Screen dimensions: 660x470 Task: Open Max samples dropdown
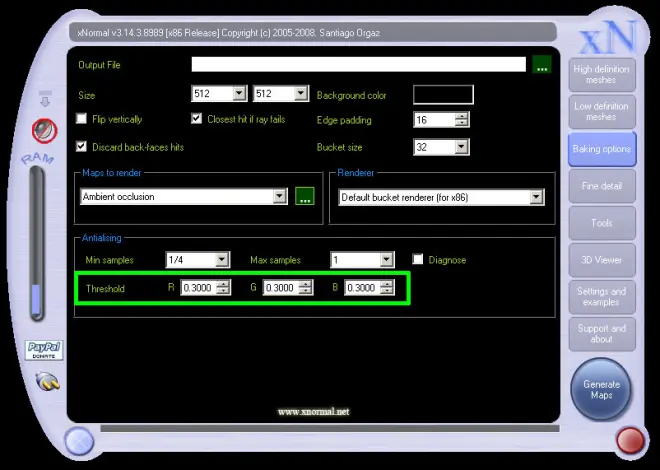pyautogui.click(x=386, y=260)
